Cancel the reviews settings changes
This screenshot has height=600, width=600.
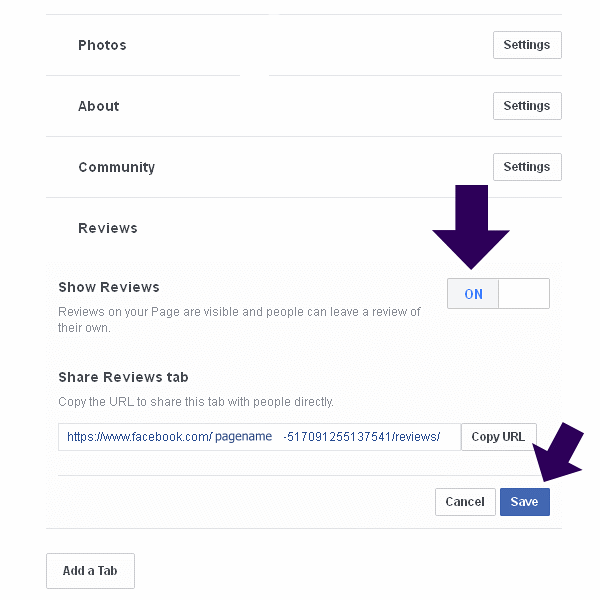(x=465, y=502)
